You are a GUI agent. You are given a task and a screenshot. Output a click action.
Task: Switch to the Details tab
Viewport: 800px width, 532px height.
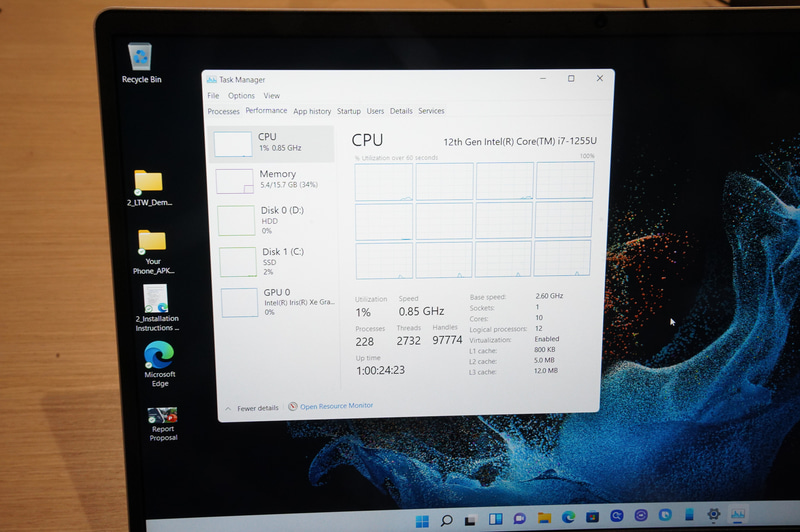401,111
